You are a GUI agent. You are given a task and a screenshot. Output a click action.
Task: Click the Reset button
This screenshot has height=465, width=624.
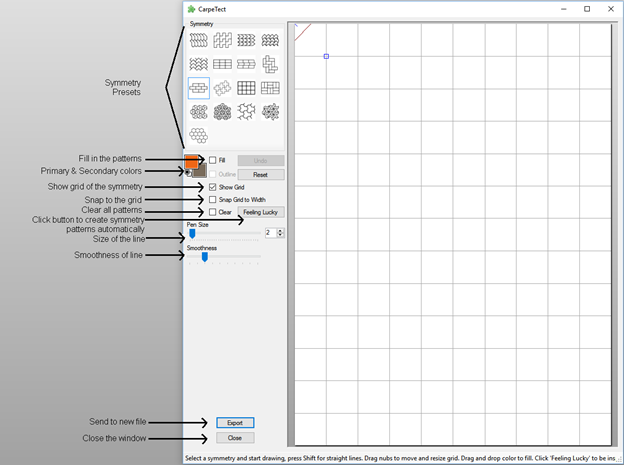pos(260,174)
